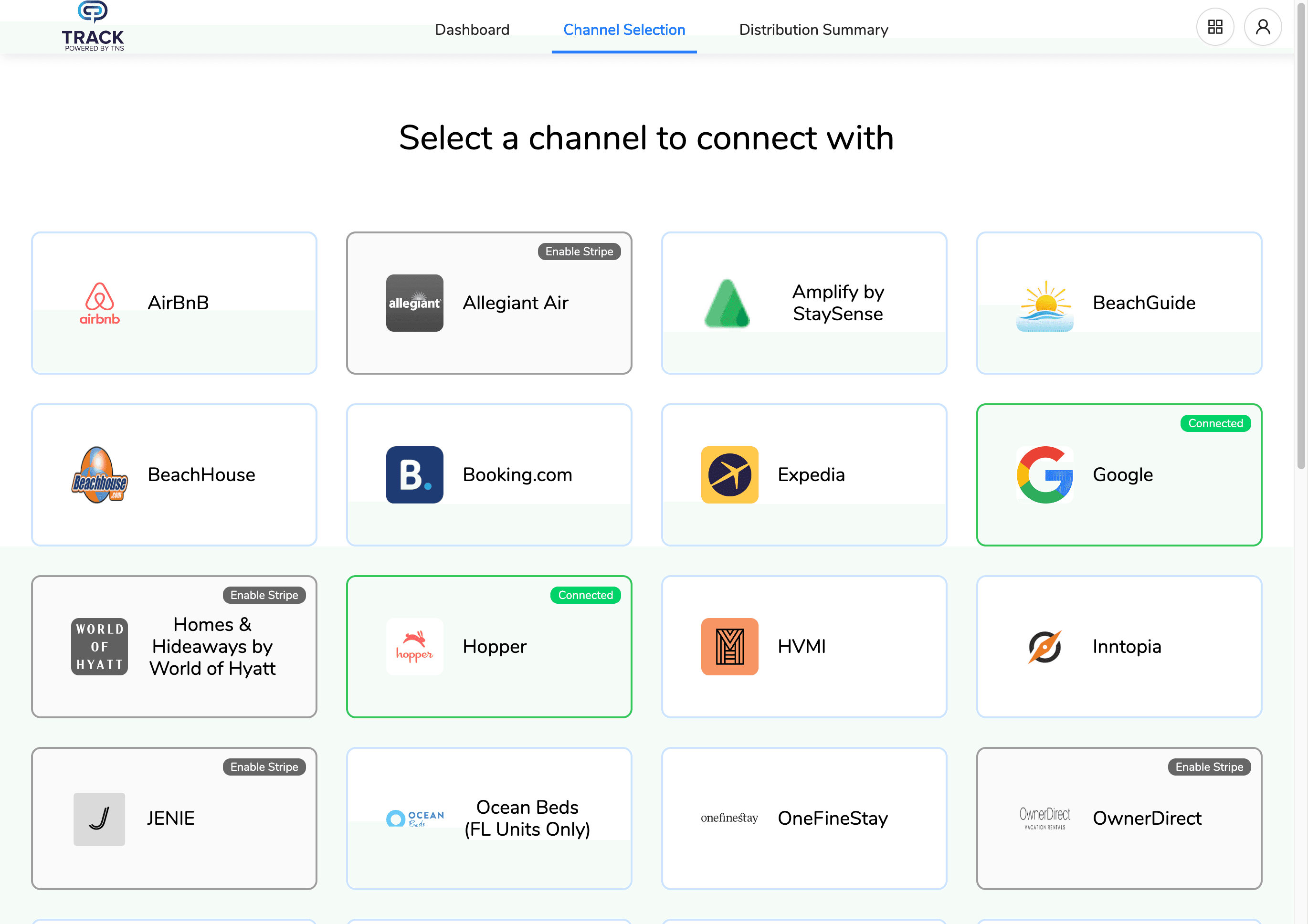Select the BeachHouse channel name
Screen dimensions: 1308x924
[x=201, y=475]
